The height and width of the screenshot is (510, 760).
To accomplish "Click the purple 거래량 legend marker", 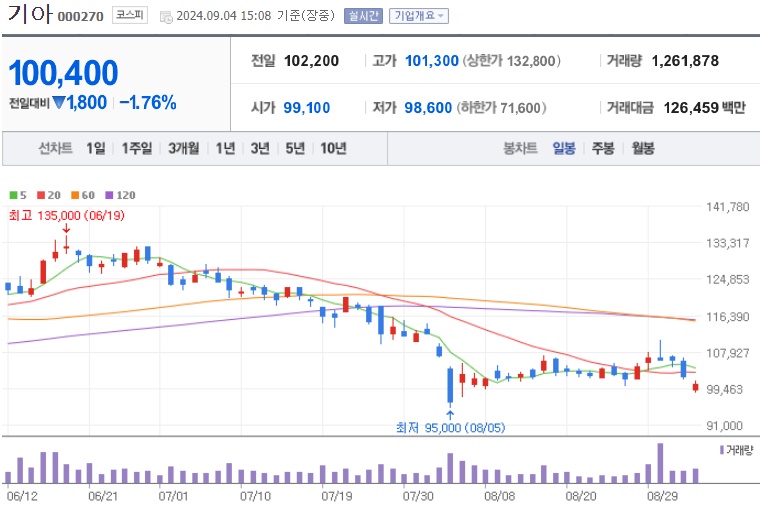I will [x=722, y=450].
